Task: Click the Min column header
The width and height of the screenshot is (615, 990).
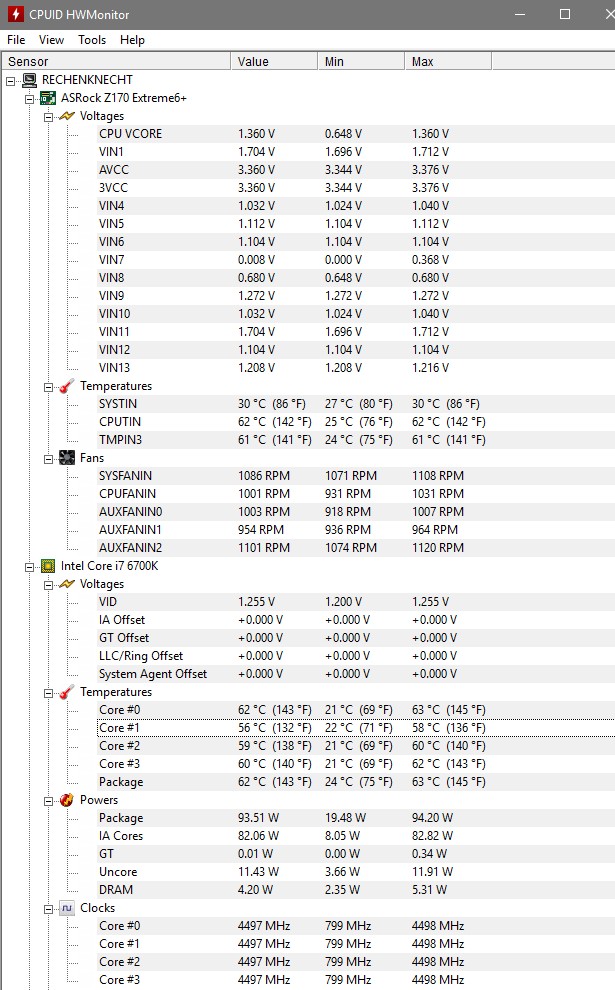Action: click(x=361, y=61)
